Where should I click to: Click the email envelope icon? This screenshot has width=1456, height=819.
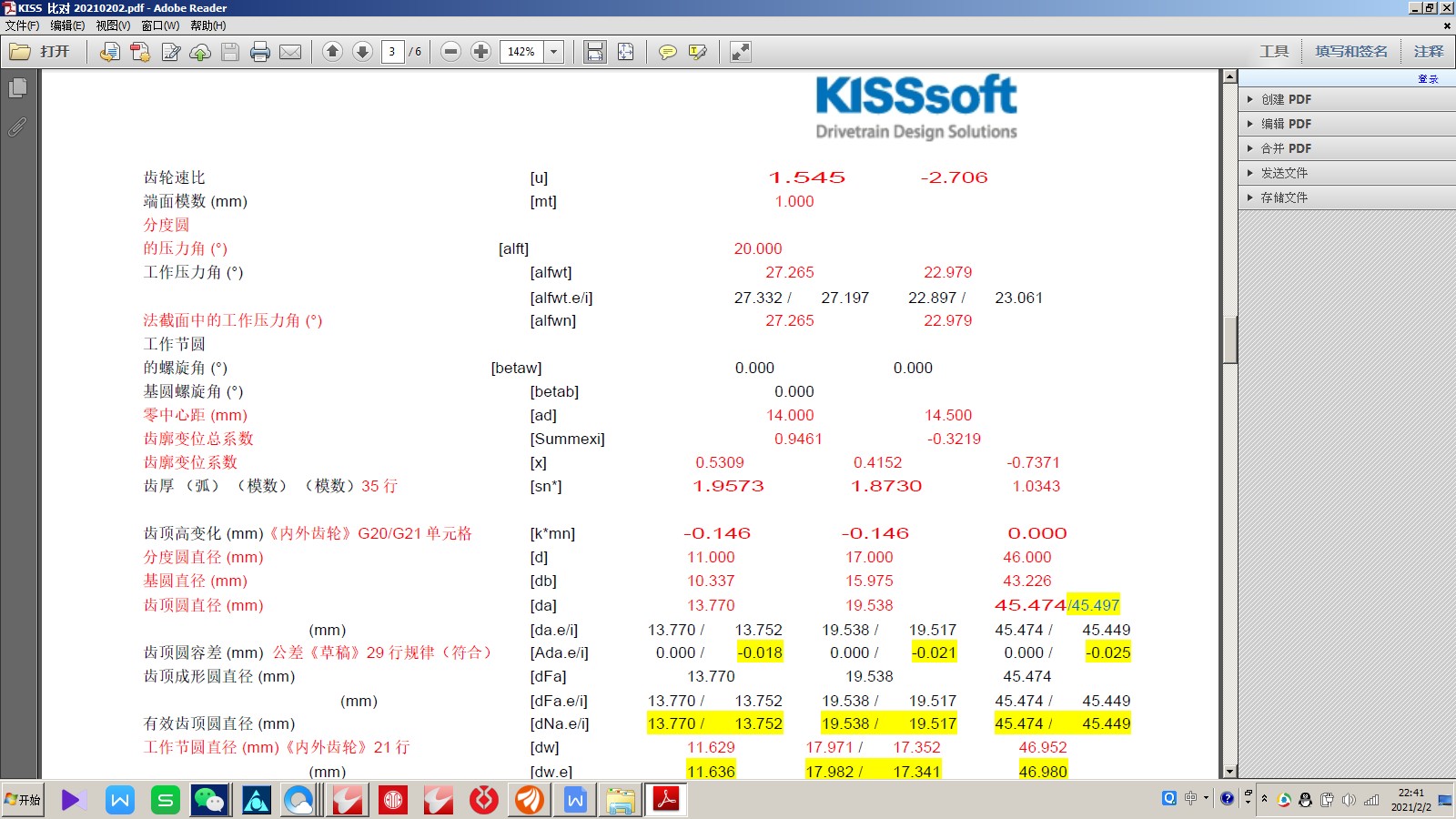point(290,52)
